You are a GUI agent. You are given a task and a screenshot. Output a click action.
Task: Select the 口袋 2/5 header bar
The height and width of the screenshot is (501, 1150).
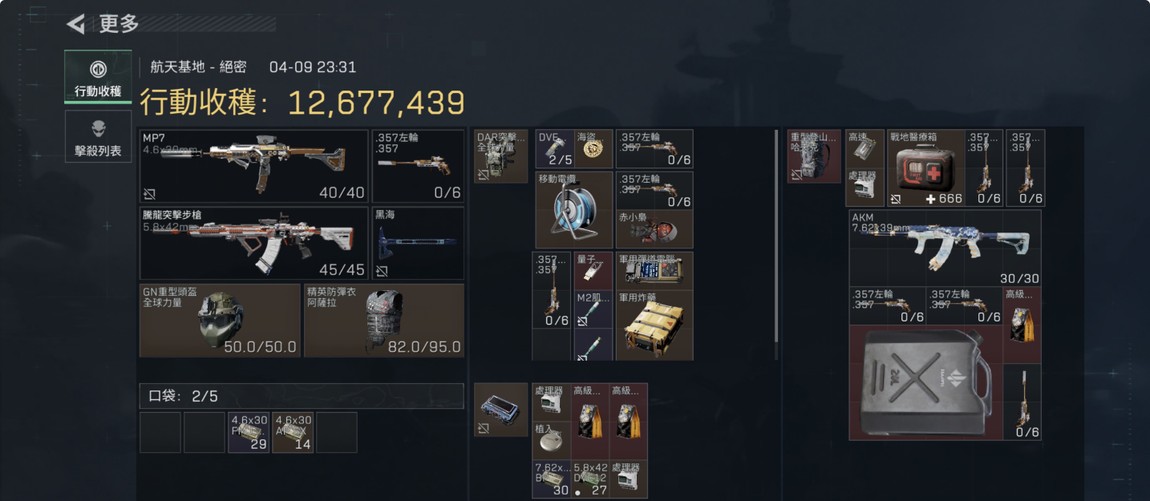tap(301, 396)
